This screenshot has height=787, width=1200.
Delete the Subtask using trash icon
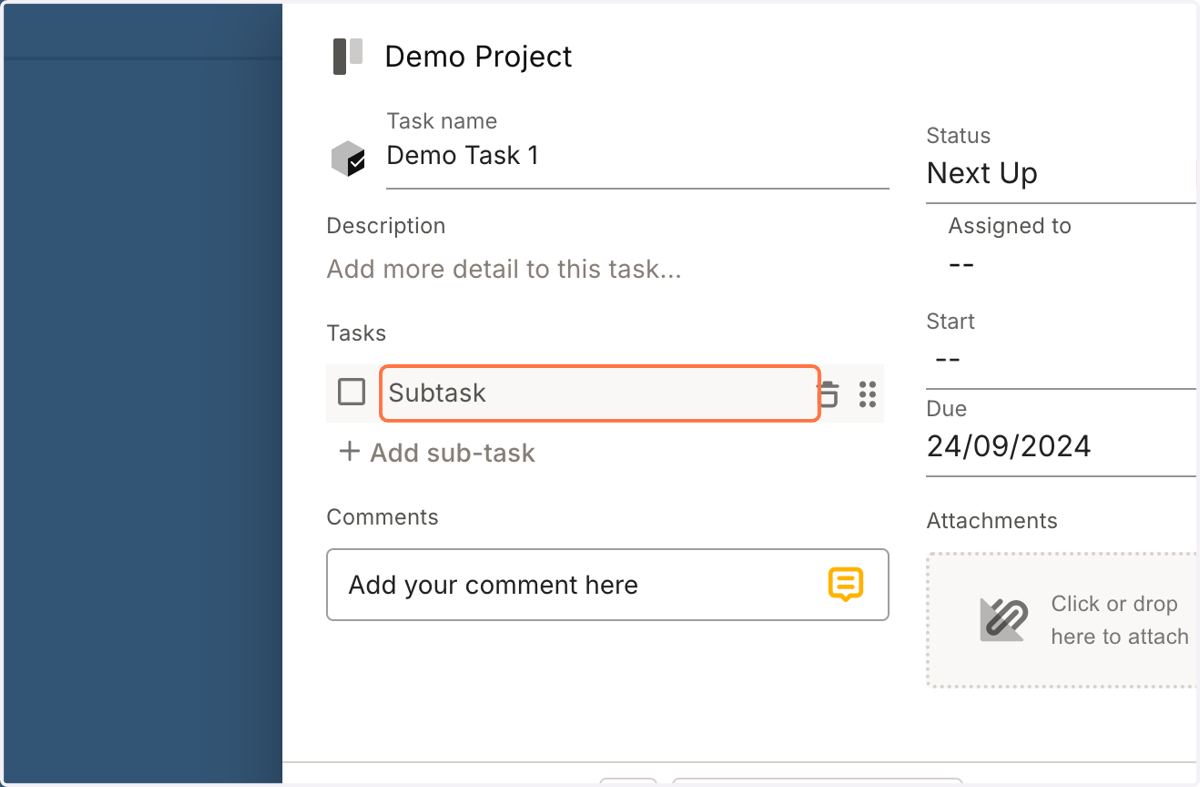[829, 394]
